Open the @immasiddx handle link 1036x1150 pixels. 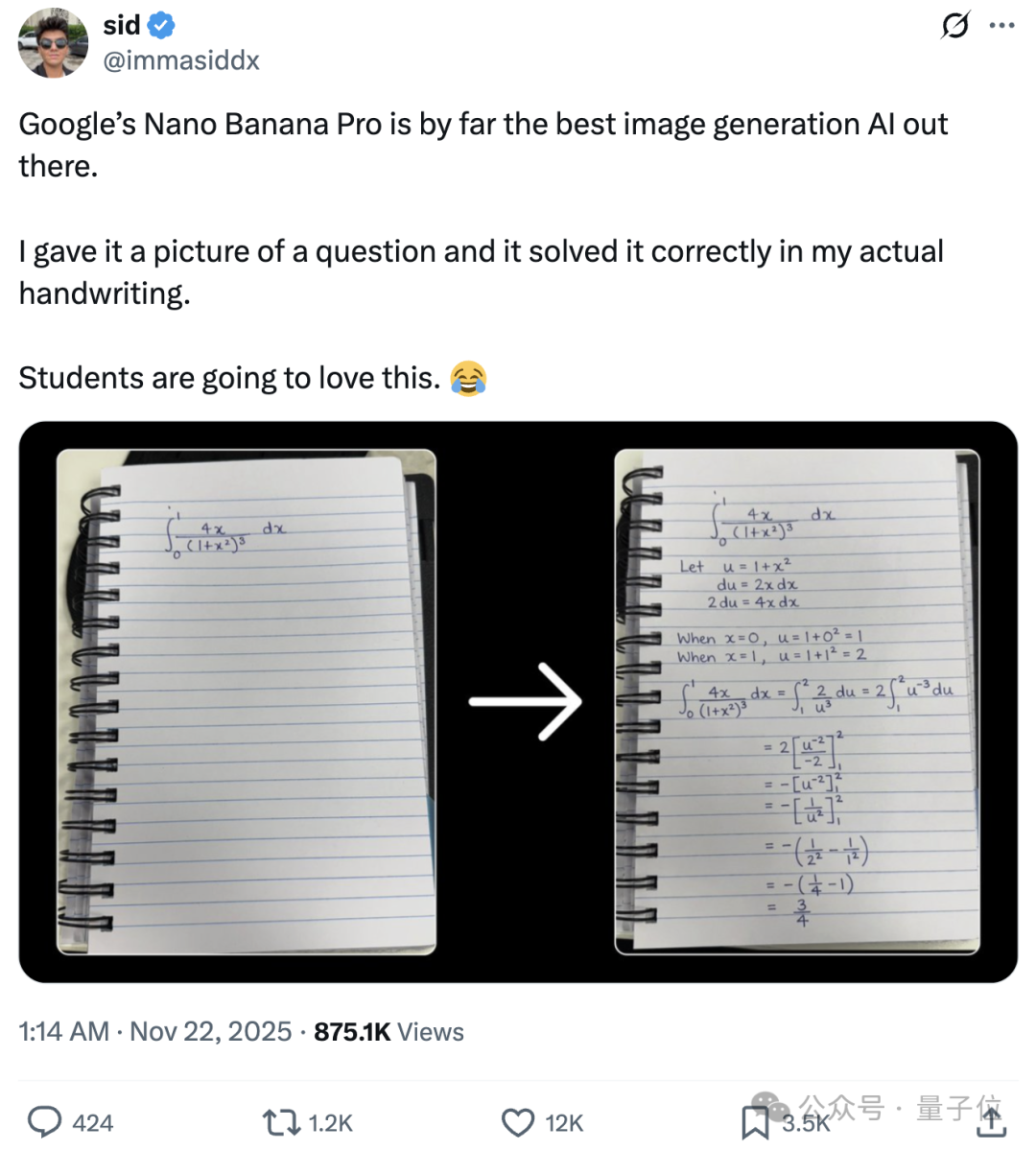coord(181,60)
